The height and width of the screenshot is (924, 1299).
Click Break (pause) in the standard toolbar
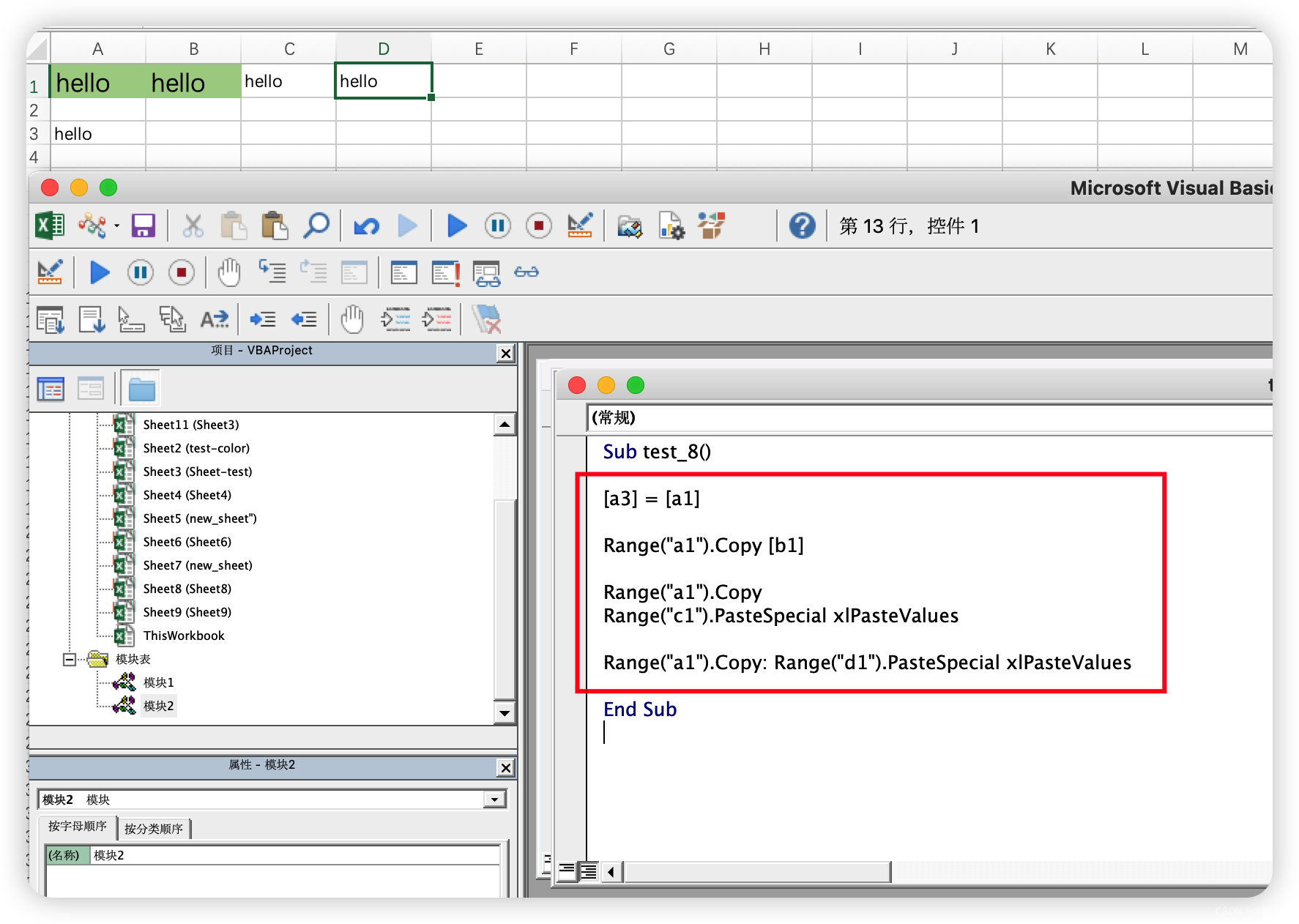(498, 226)
